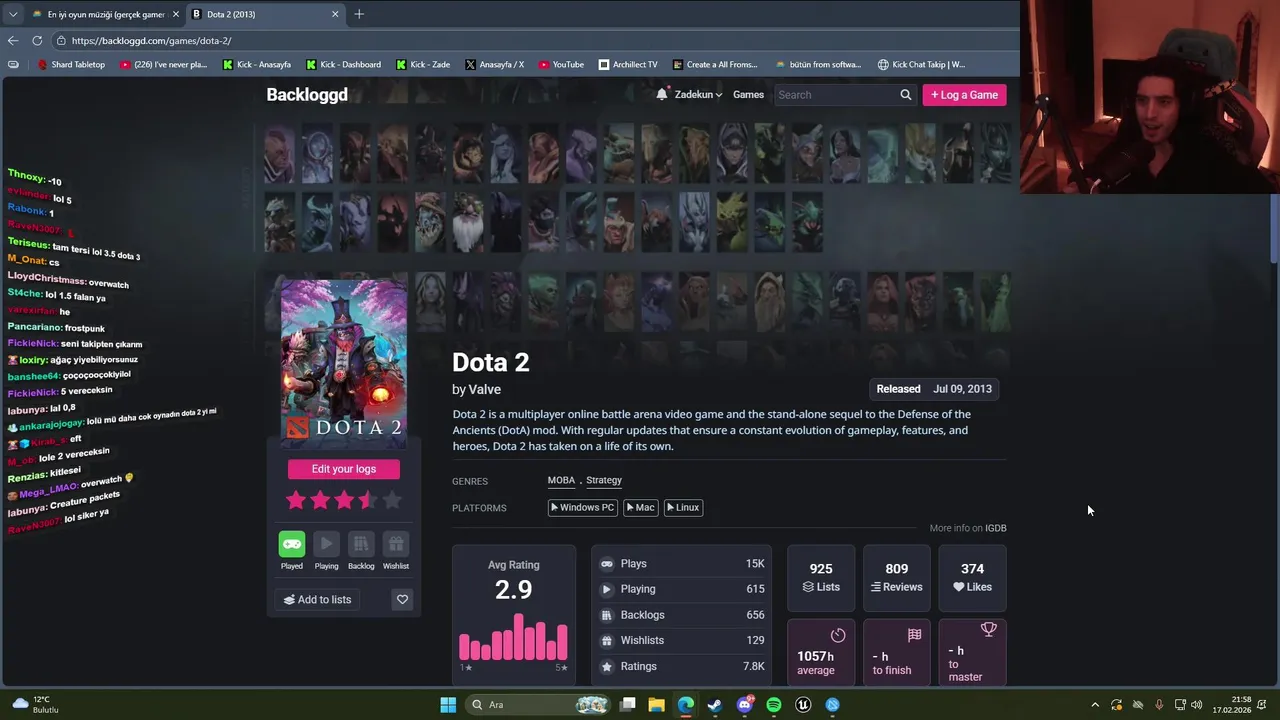
Task: Open File Explorer from the taskbar
Action: pos(656,705)
